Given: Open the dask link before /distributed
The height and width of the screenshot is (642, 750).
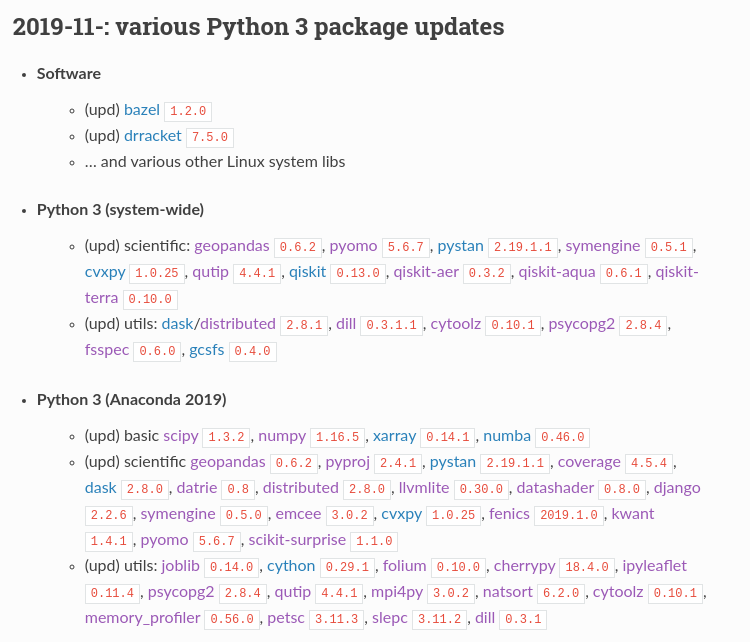Looking at the screenshot, I should point(177,324).
